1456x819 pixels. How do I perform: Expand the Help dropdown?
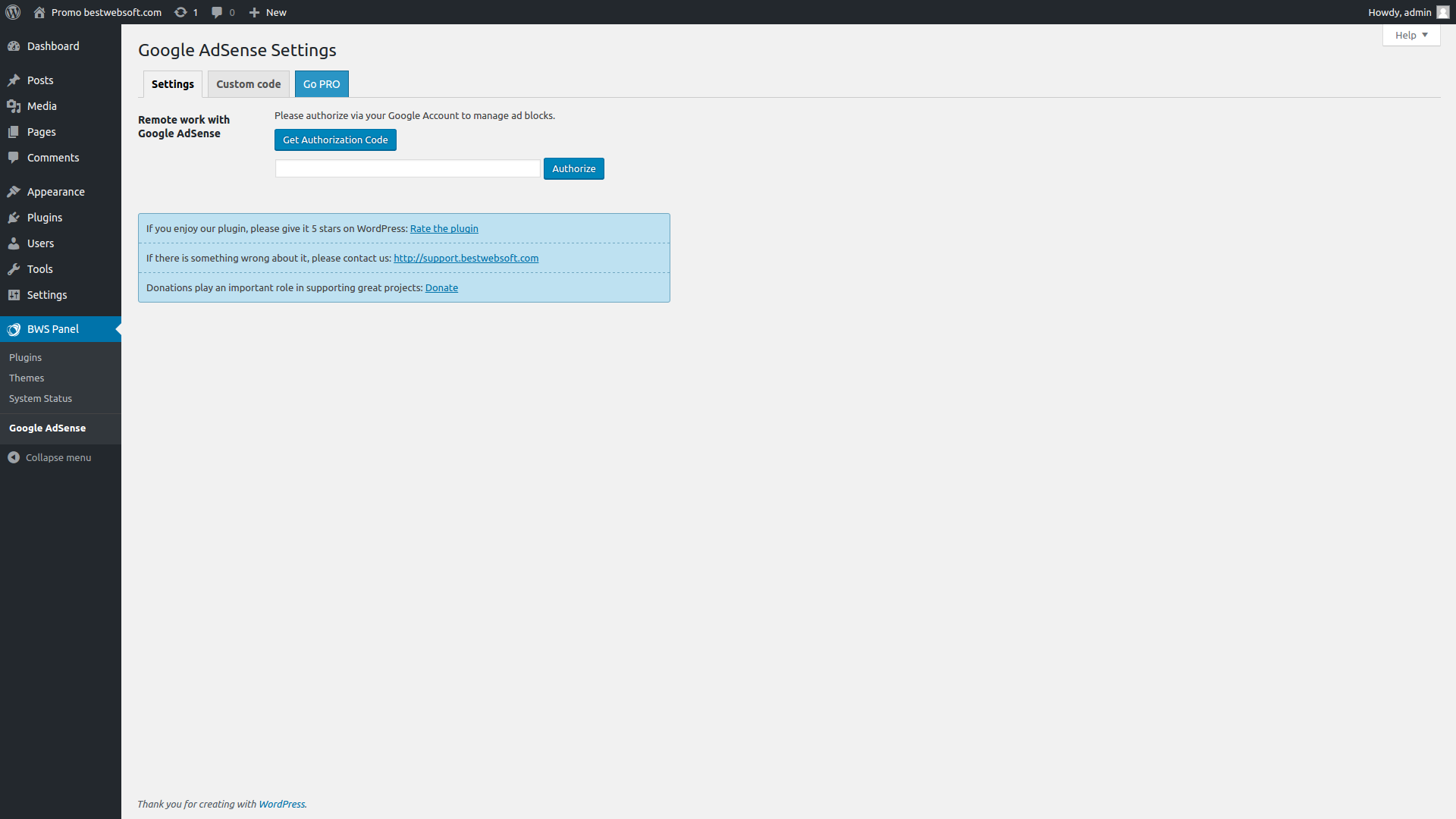click(1411, 35)
